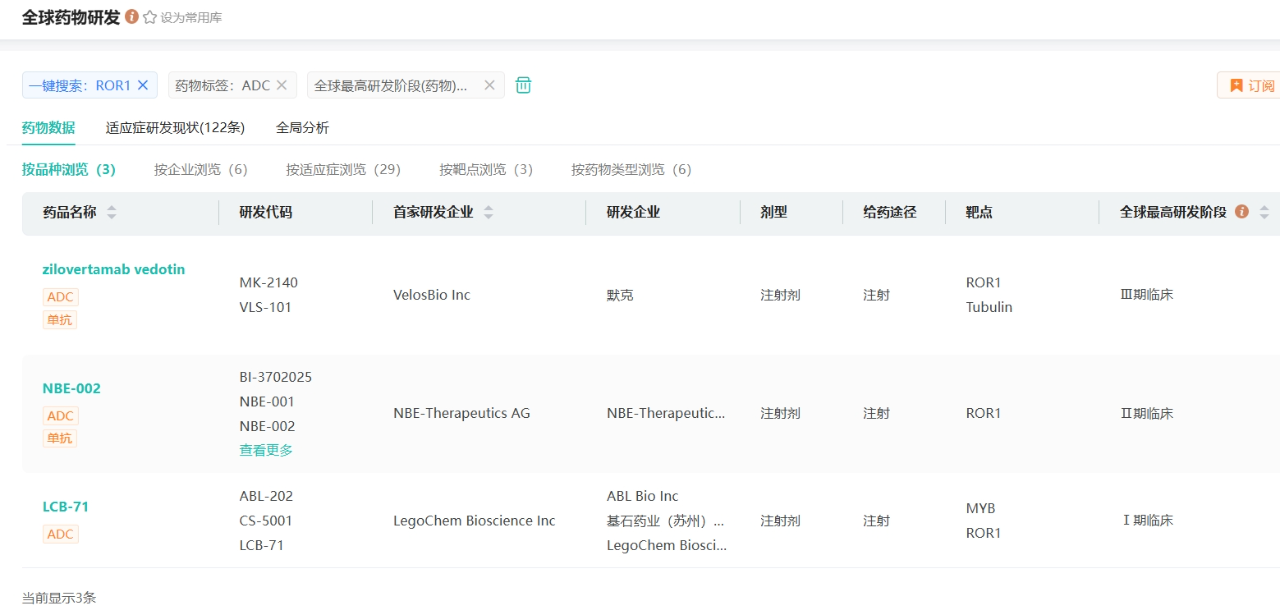Click the 订阅 subscribe button
This screenshot has width=1280, height=615.
[x=1251, y=86]
